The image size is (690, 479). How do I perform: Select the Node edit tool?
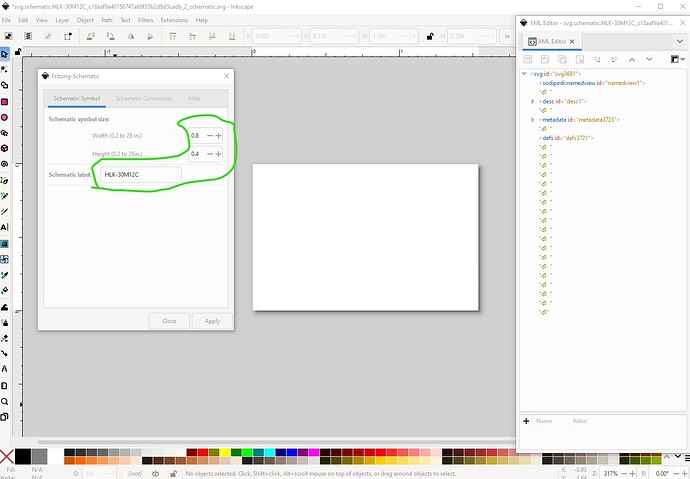[4, 69]
